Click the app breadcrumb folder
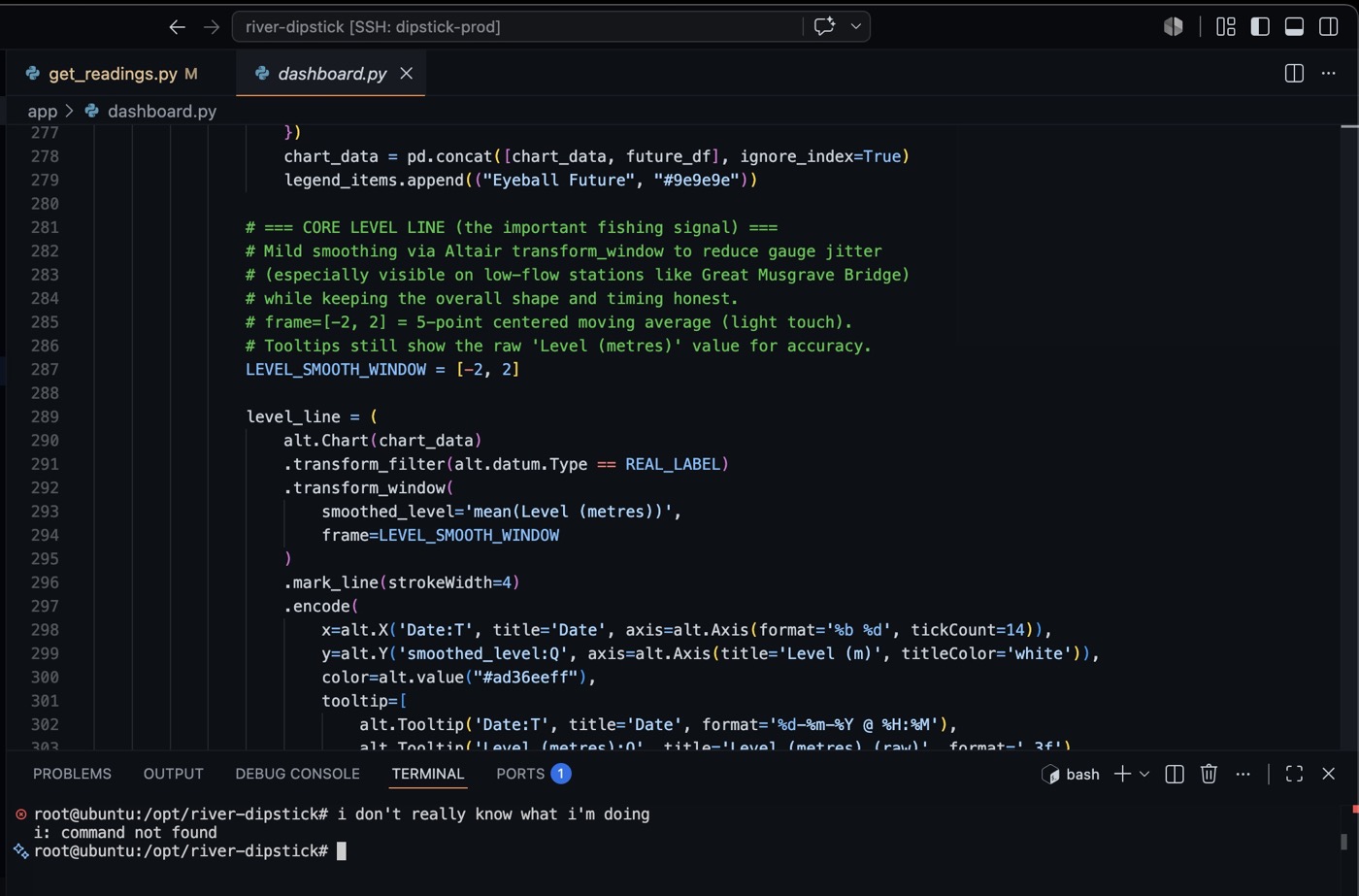 tap(42, 112)
